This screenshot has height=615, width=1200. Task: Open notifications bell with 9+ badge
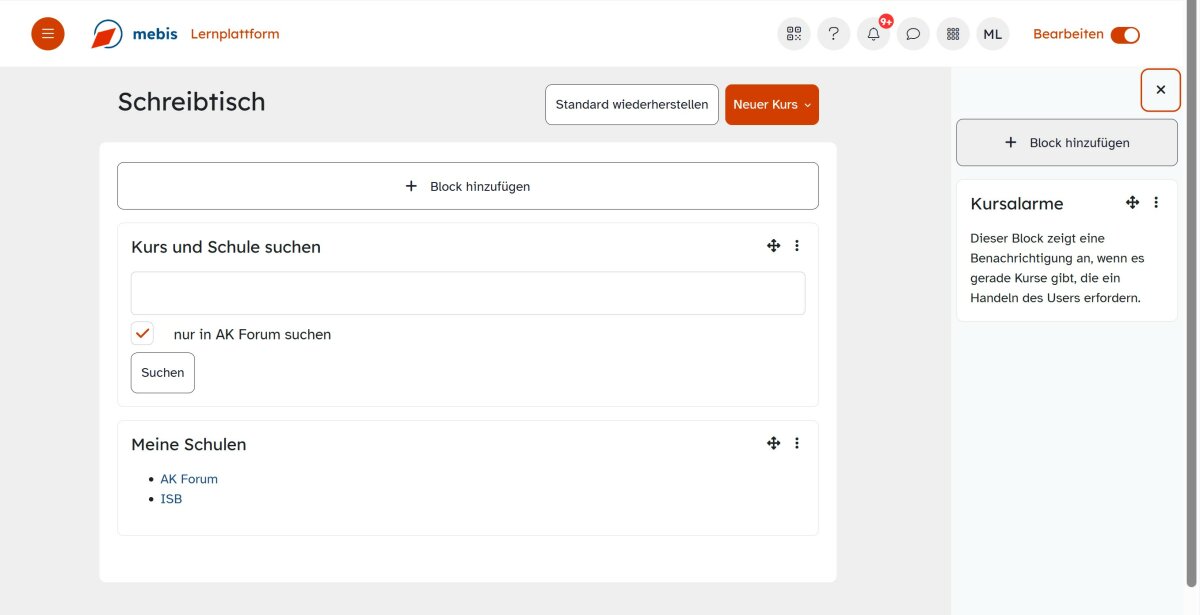873,34
